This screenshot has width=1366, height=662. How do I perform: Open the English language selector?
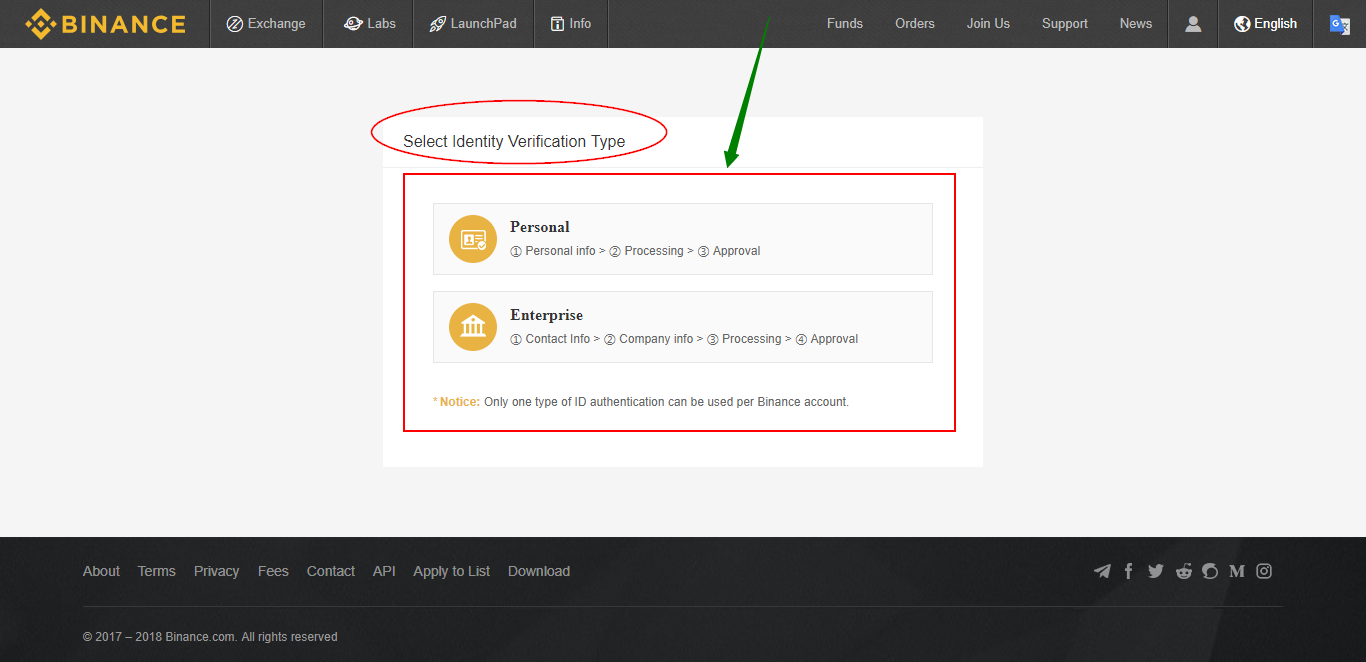click(x=1266, y=24)
